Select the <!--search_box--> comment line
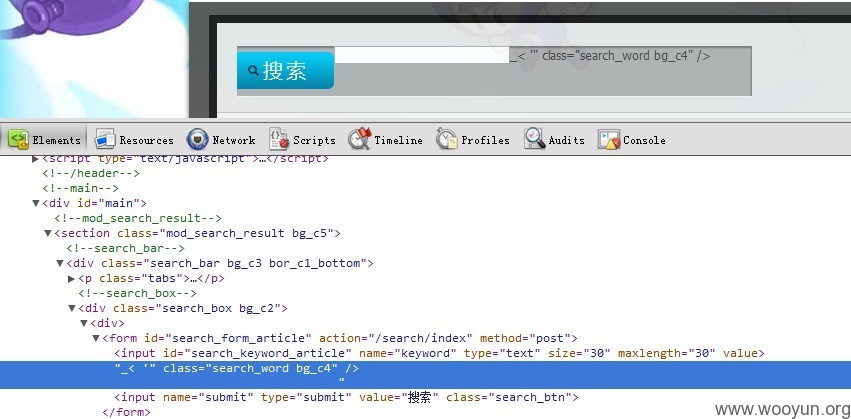Viewport: 851px width, 419px height. pos(137,293)
